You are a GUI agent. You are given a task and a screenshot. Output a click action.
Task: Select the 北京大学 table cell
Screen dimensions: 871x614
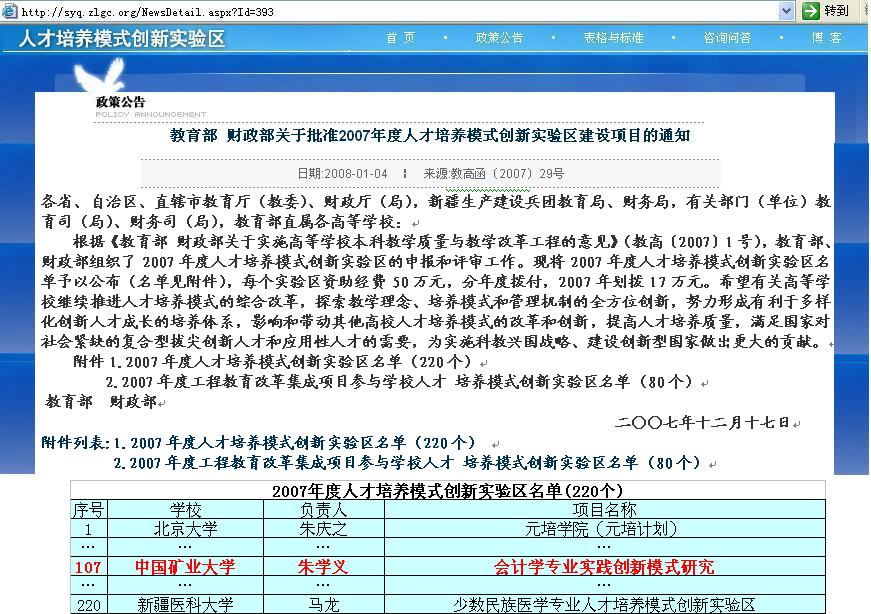click(x=185, y=528)
